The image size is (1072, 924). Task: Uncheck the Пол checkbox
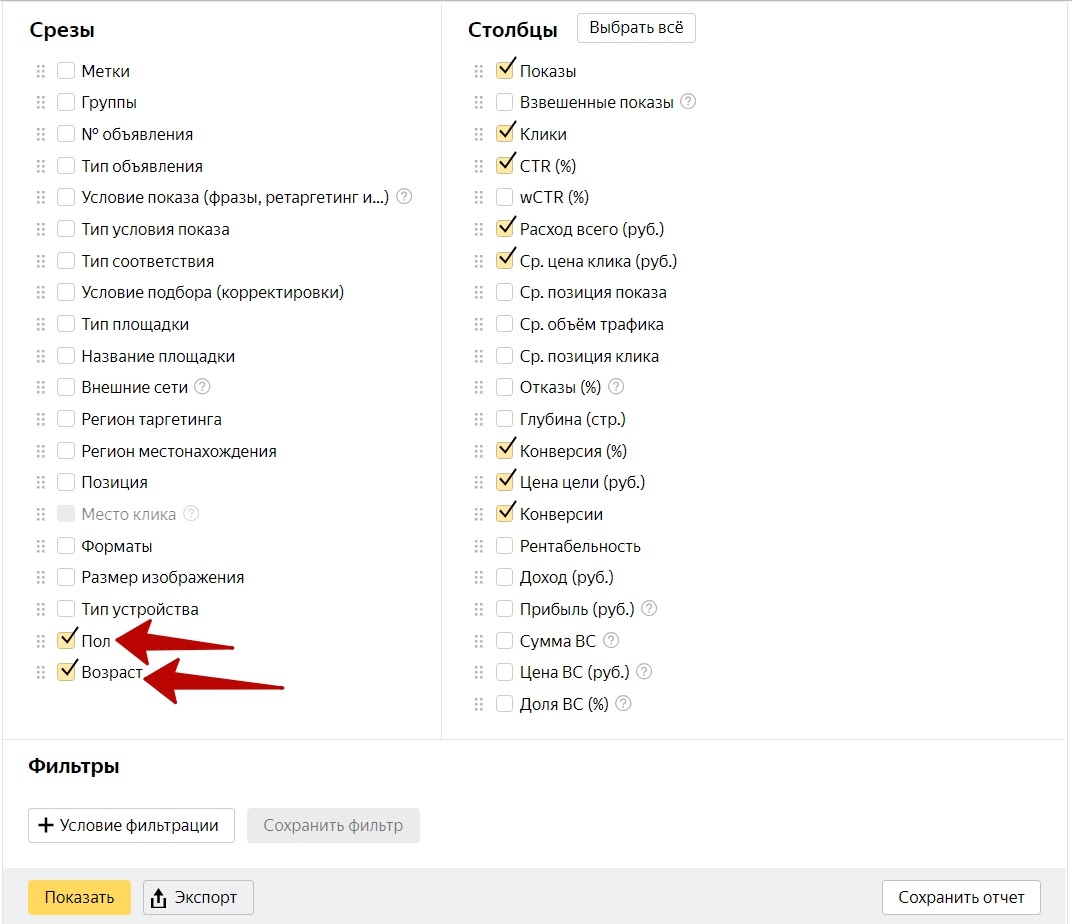(66, 640)
